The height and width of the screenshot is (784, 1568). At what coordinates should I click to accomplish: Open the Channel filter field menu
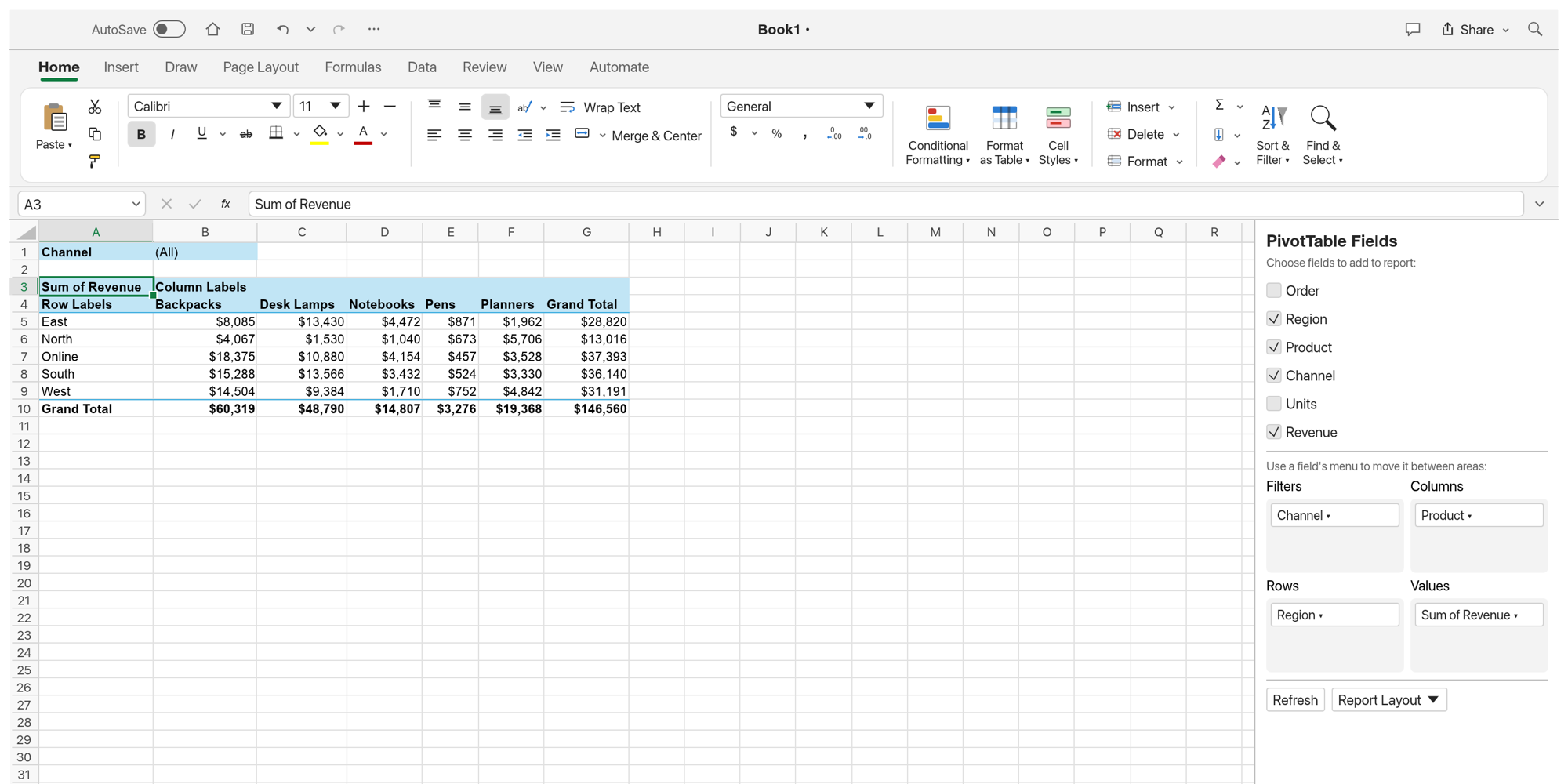coord(1334,515)
